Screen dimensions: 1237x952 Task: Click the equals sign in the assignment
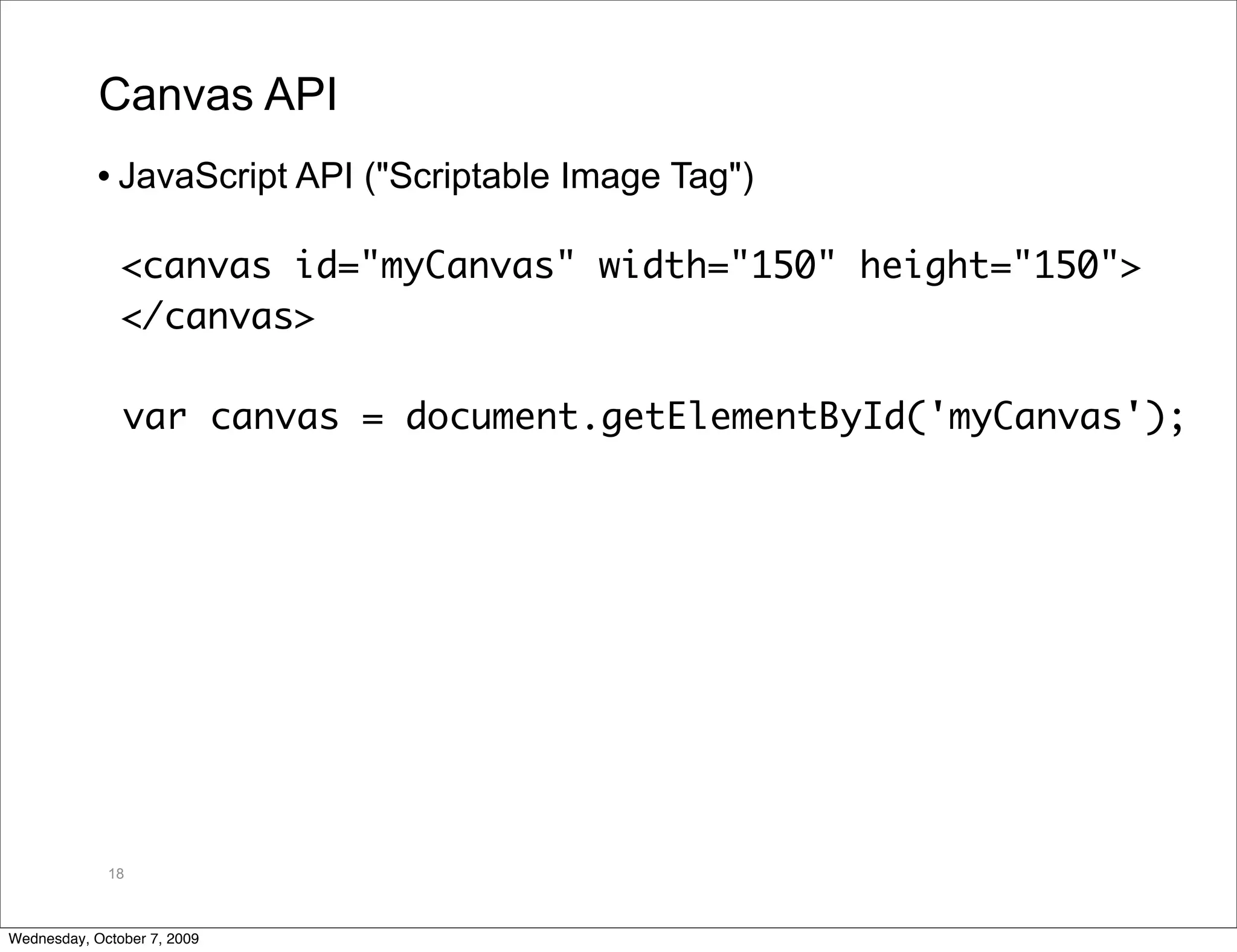tap(373, 419)
